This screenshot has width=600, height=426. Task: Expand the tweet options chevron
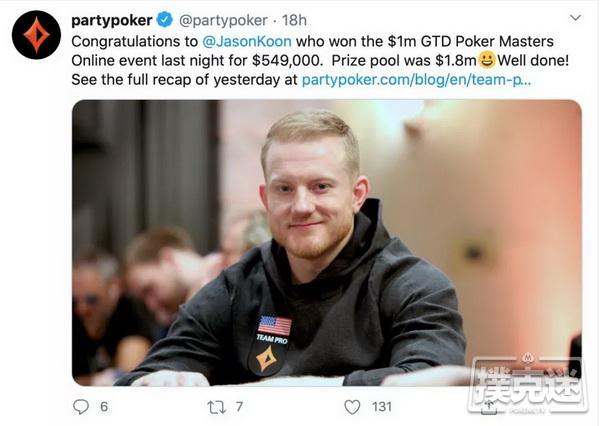coord(576,18)
